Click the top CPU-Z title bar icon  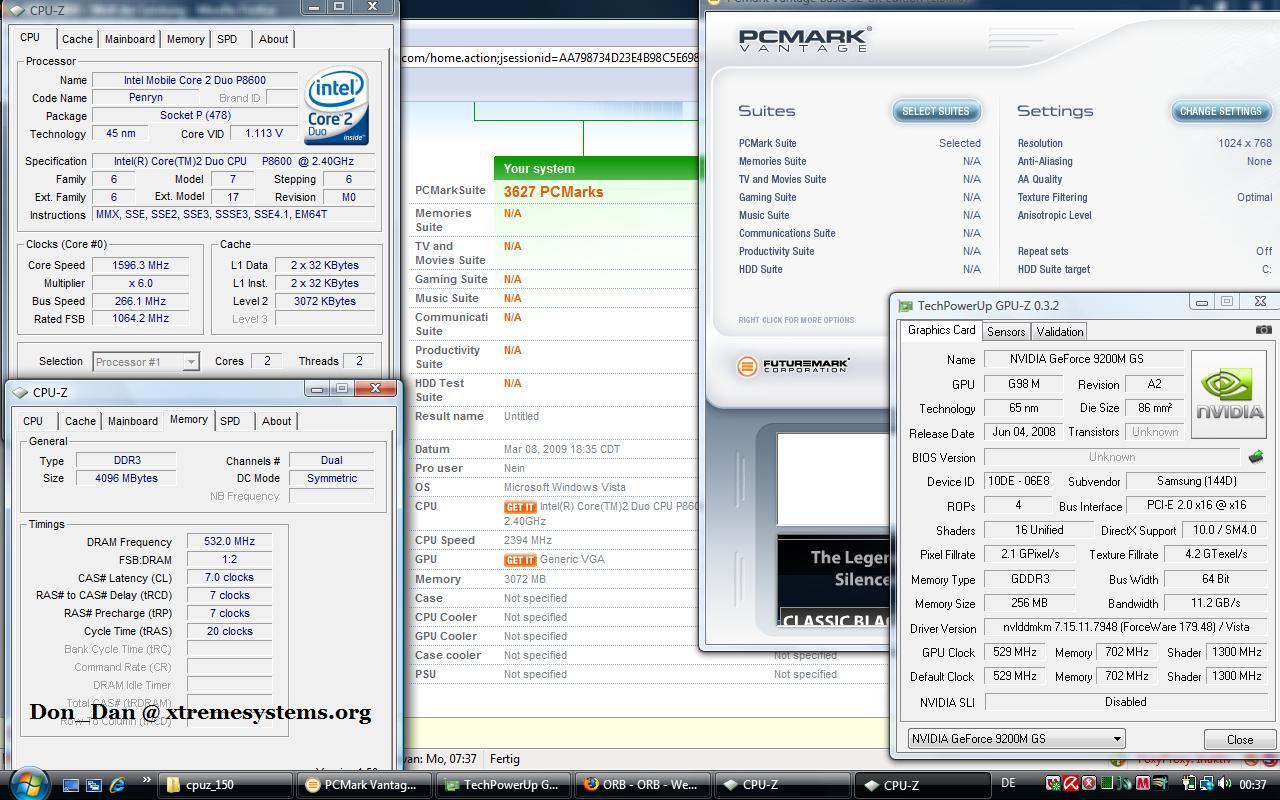19,10
